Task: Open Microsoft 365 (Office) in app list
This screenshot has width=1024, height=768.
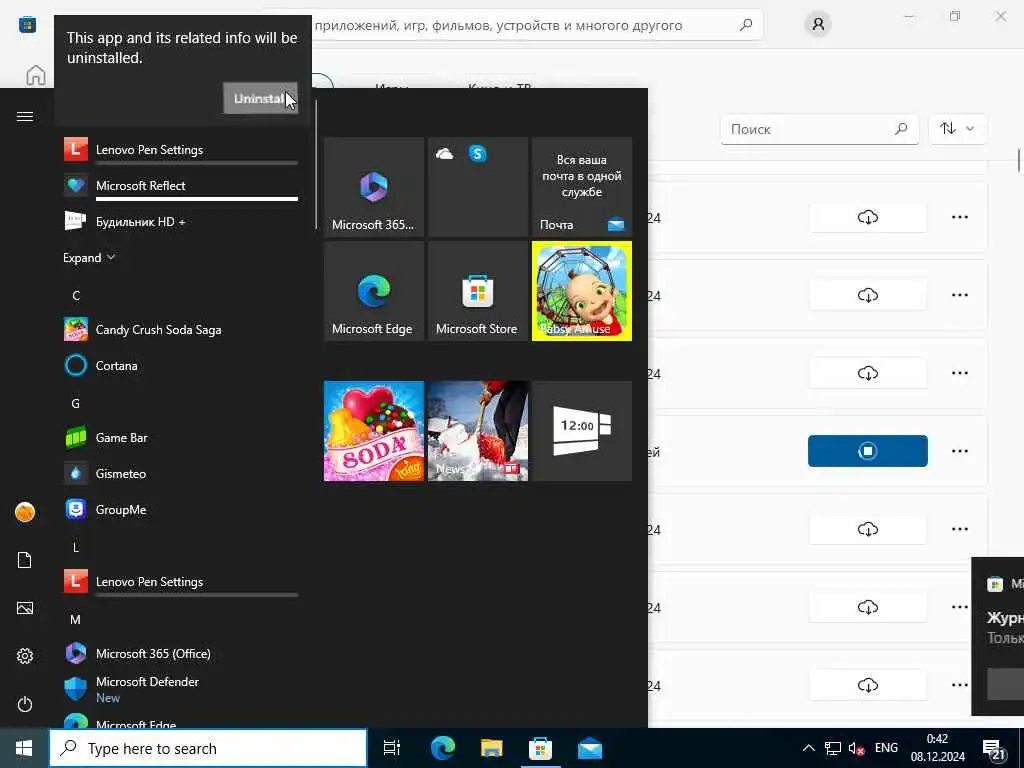Action: point(180,653)
